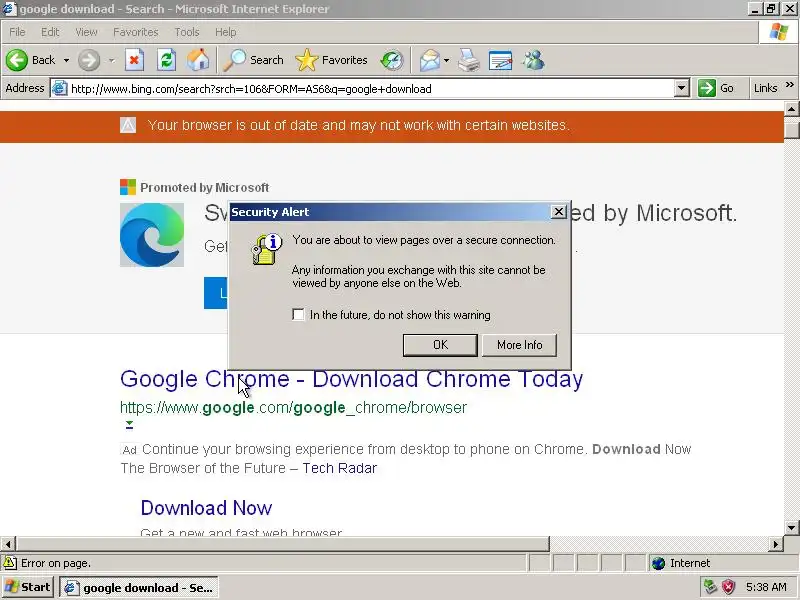Open the Tech Radar link

339,468
